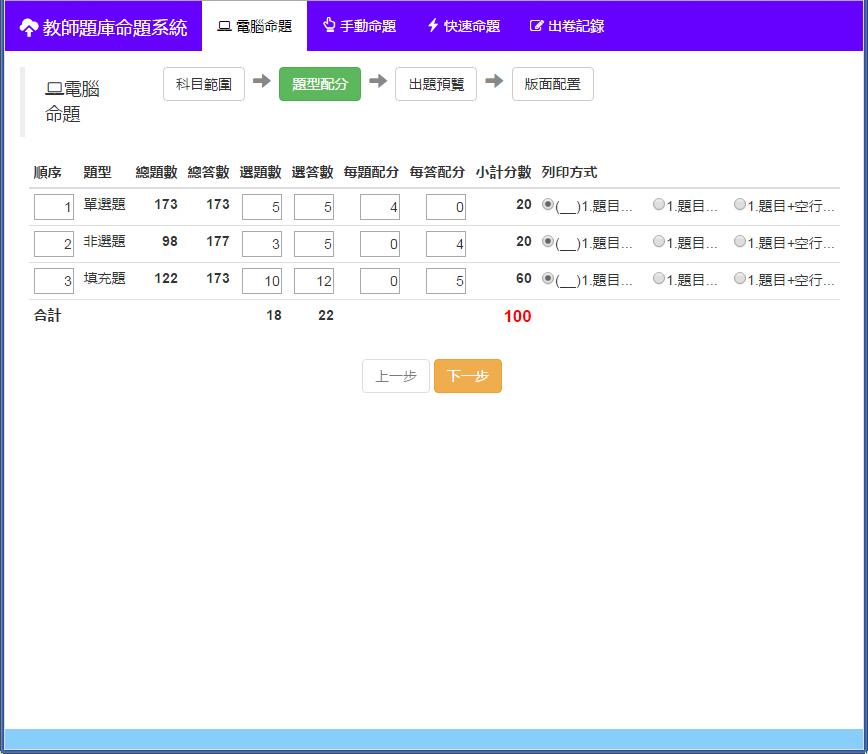This screenshot has width=868, height=754.
Task: Select 1.題目+空行 print style for 填充題
Action: coord(740,278)
